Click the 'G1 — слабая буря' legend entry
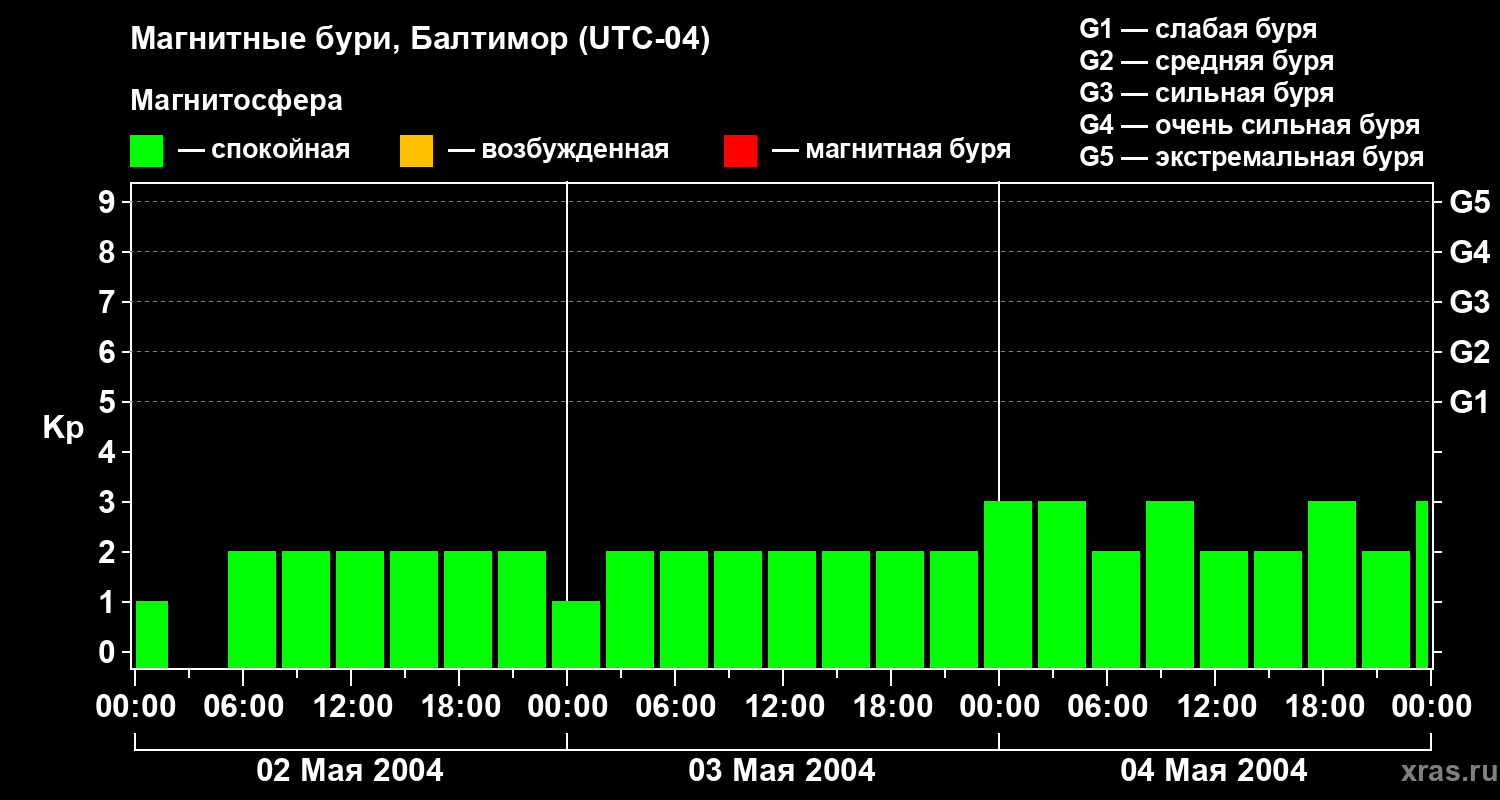The image size is (1500, 800). click(x=1198, y=29)
